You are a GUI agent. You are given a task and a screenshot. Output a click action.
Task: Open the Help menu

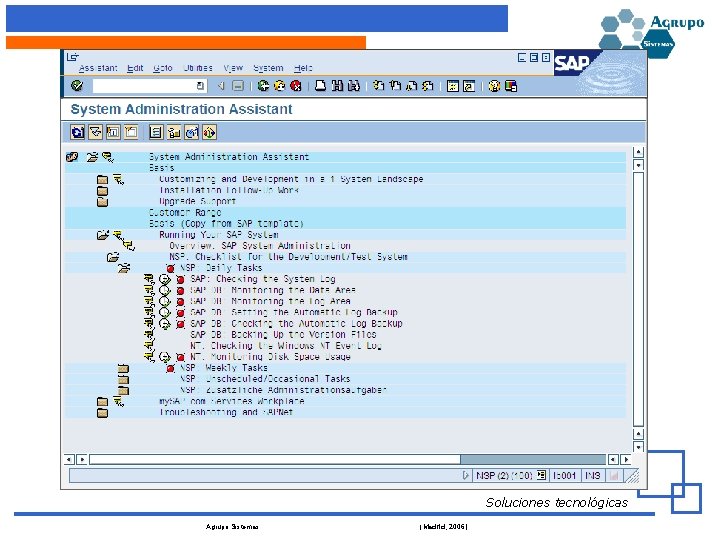click(303, 68)
